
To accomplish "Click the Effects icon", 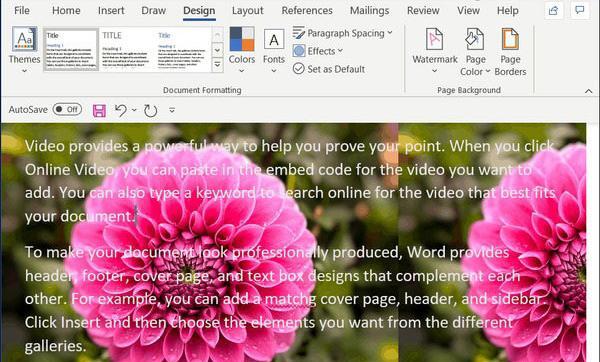I will pos(299,51).
